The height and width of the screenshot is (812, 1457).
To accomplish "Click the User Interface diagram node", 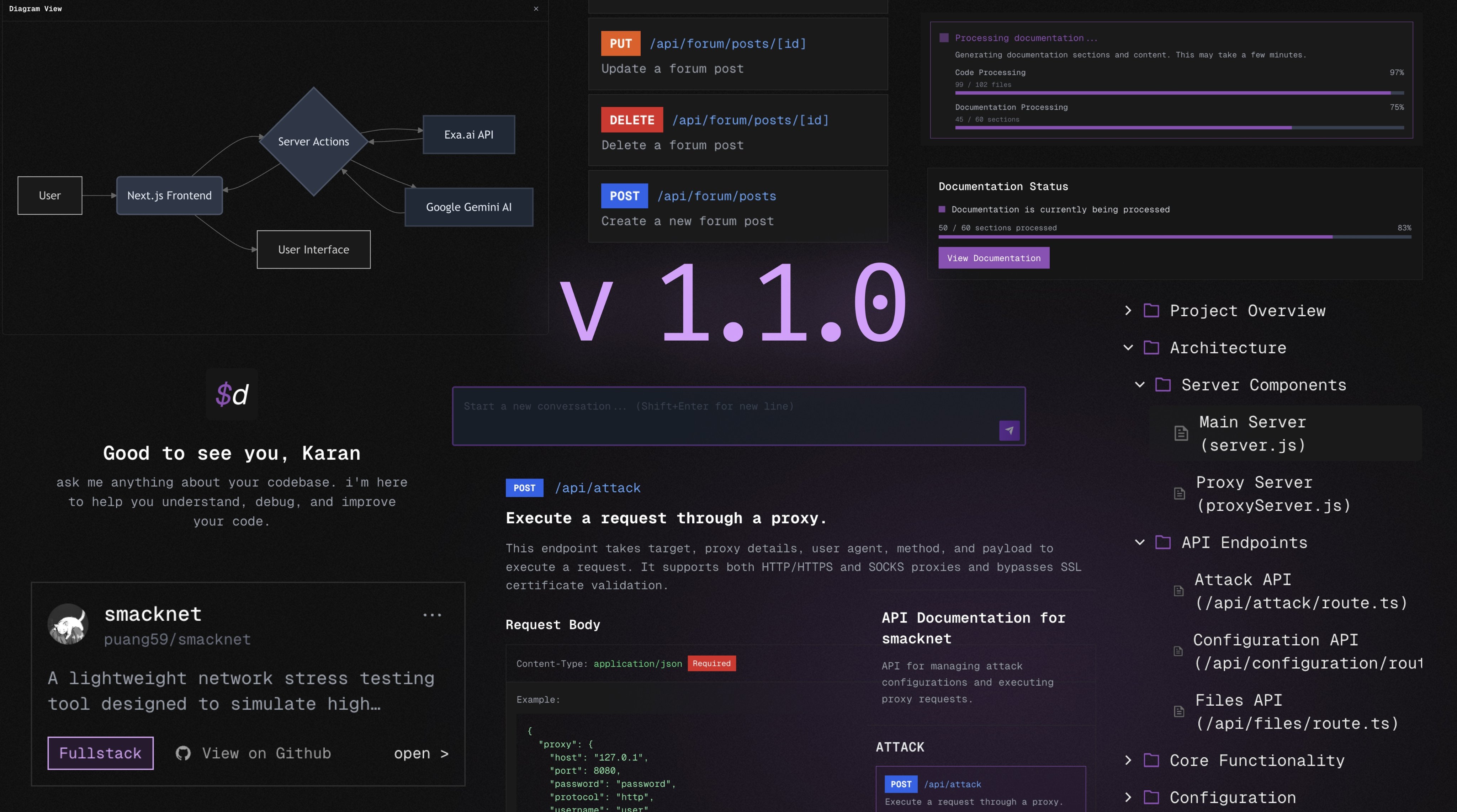I will click(313, 249).
